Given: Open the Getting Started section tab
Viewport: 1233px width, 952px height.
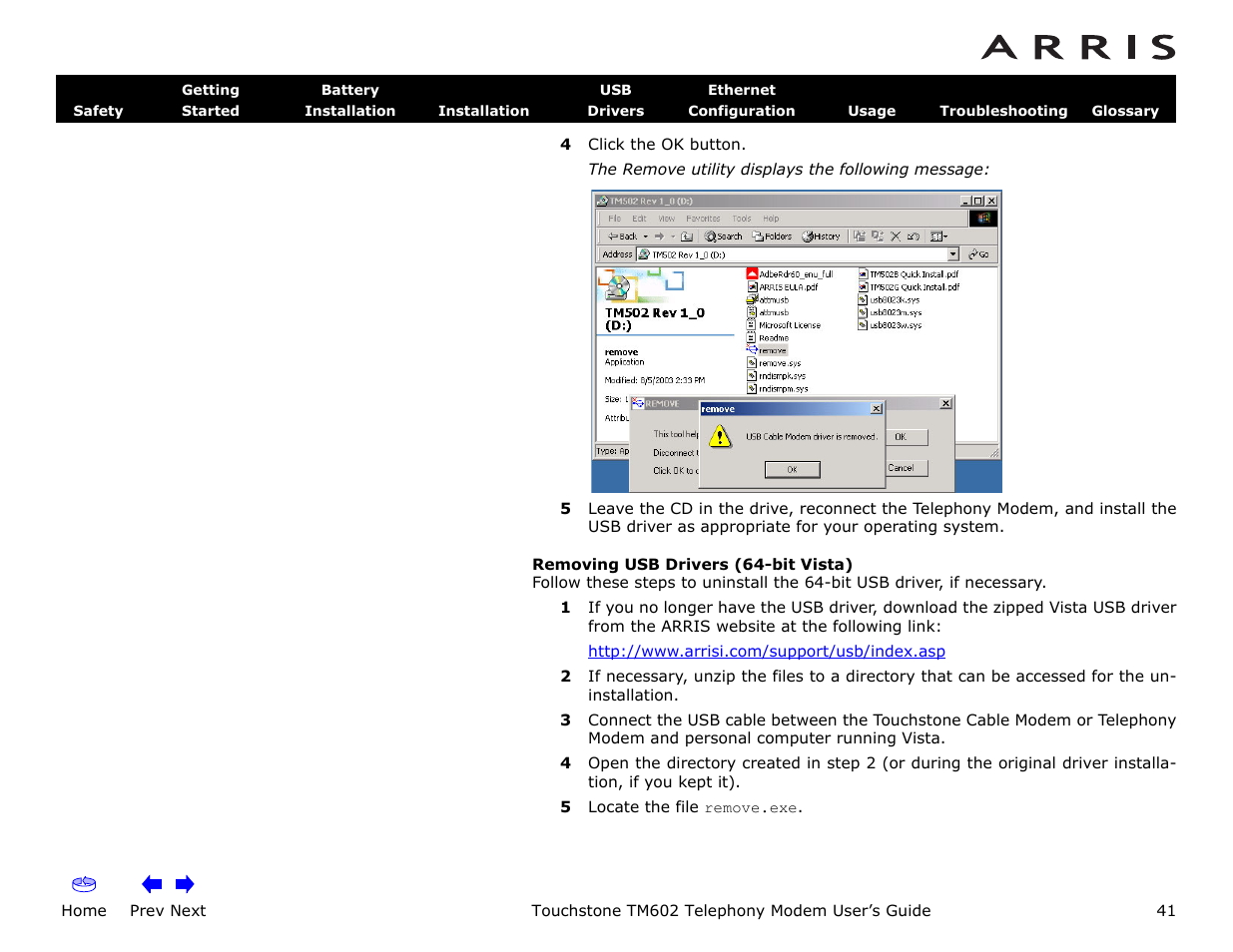Looking at the screenshot, I should click(x=211, y=100).
